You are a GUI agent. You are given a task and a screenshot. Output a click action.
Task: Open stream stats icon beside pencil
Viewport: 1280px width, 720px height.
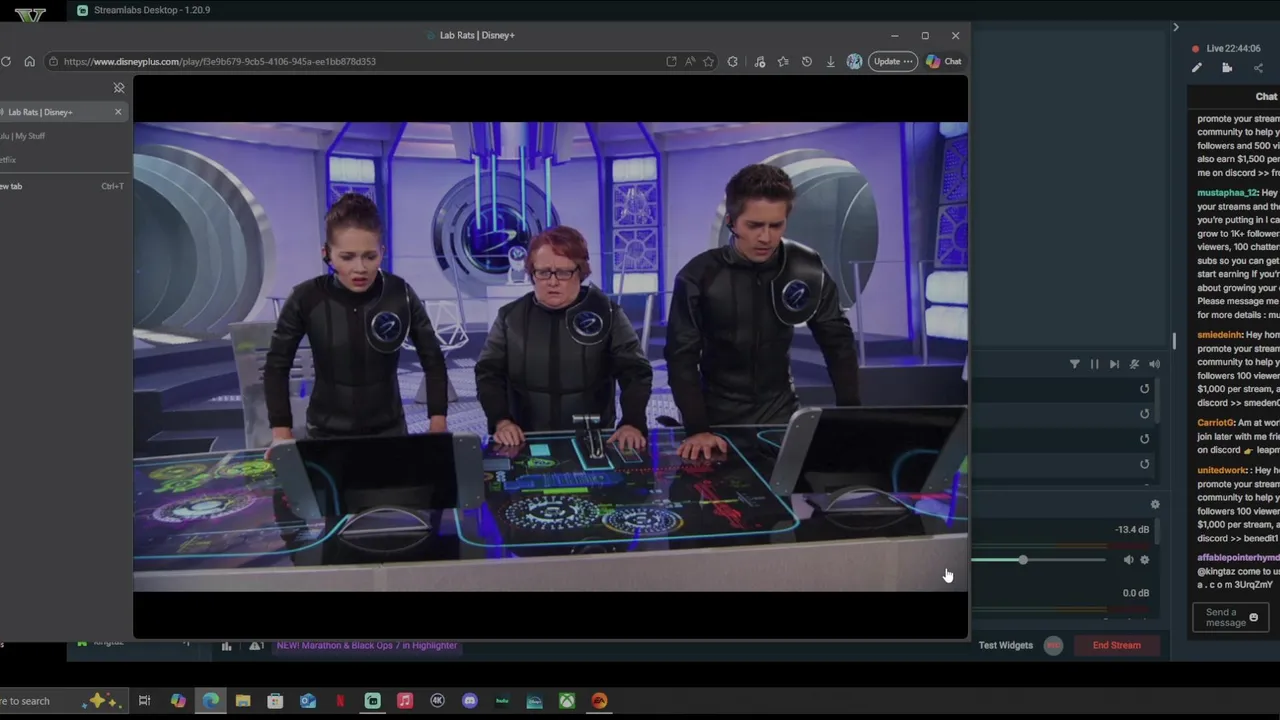coord(1227,68)
